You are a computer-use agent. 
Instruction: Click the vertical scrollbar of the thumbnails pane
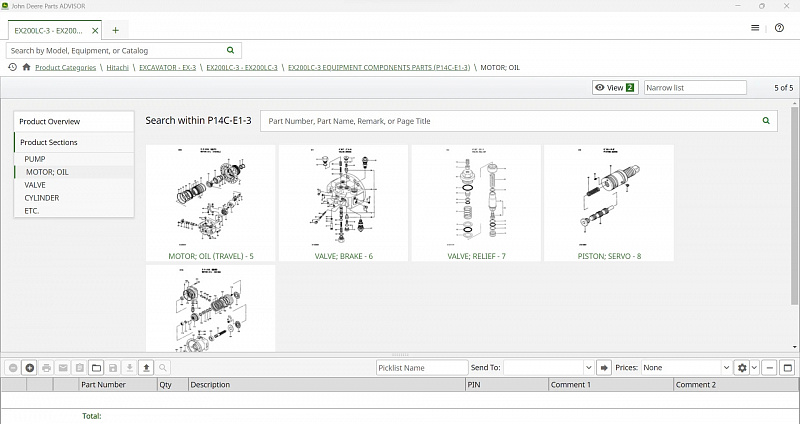click(794, 207)
